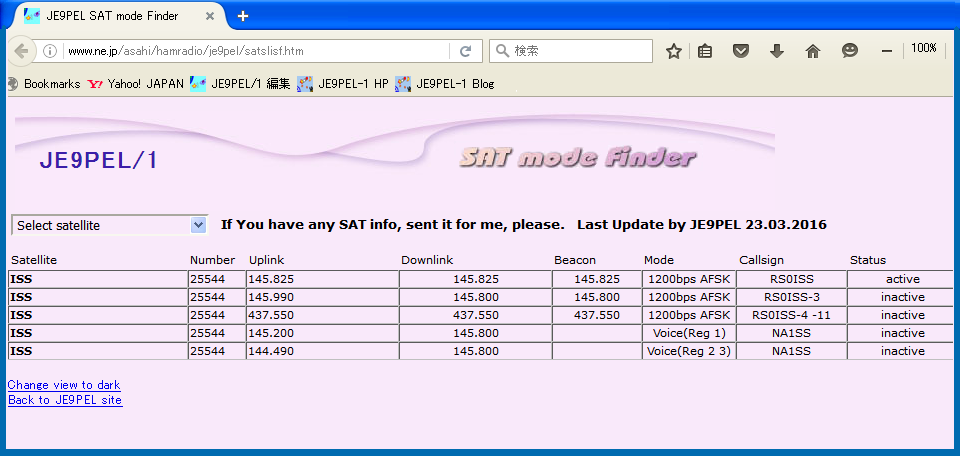
Task: Click the Uplink column header
Action: pos(266,260)
